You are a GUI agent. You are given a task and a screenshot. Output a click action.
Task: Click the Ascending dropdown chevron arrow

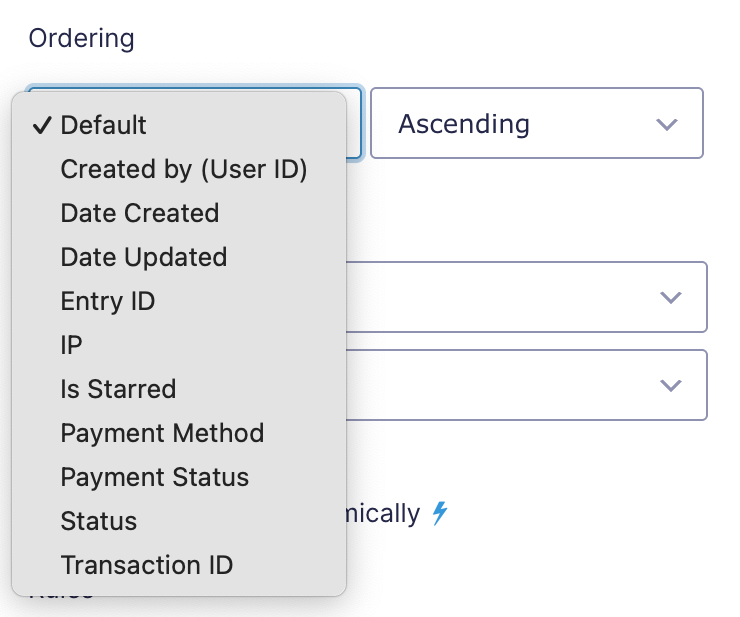click(667, 125)
